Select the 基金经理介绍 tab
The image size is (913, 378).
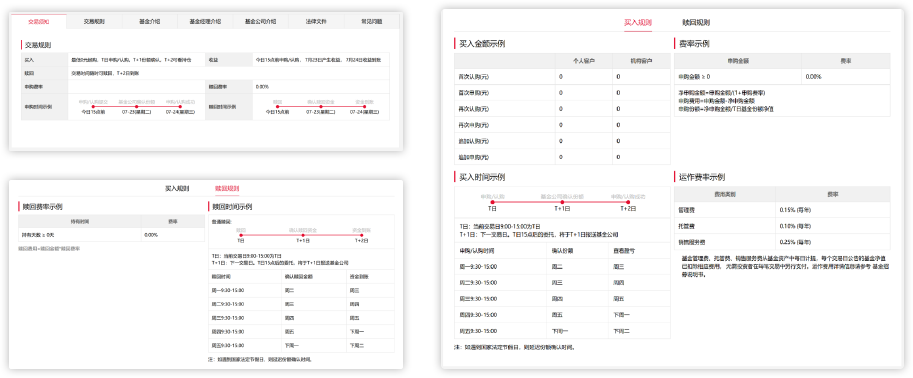click(205, 21)
